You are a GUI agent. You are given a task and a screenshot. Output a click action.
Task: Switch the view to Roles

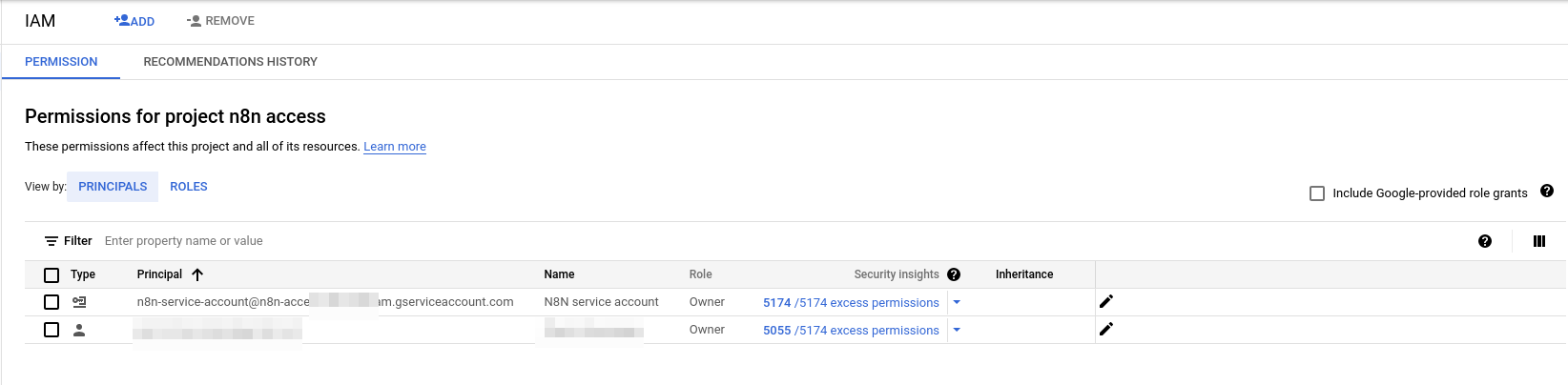click(x=189, y=187)
